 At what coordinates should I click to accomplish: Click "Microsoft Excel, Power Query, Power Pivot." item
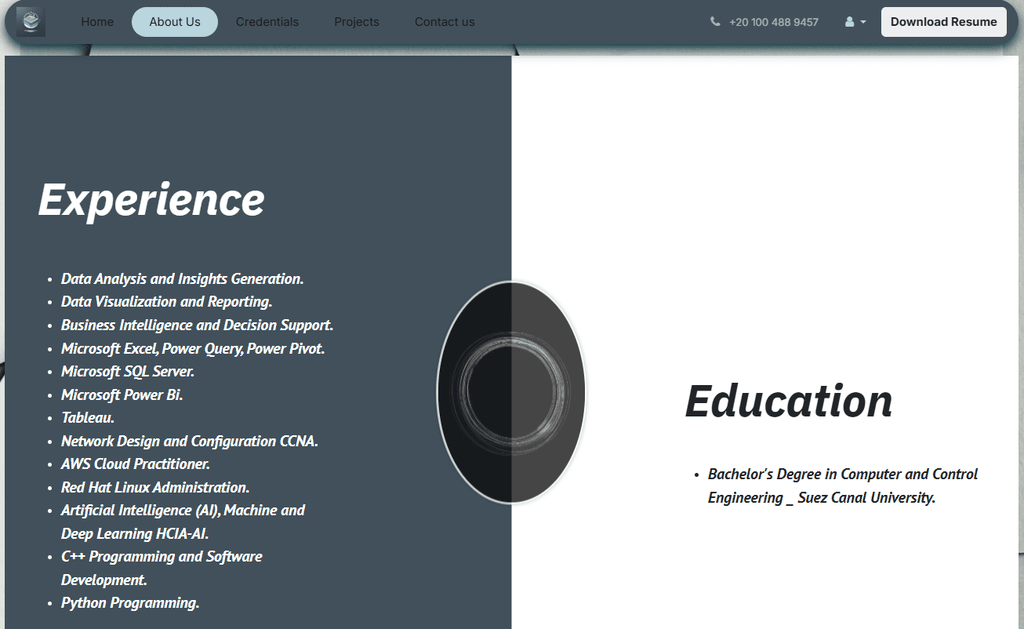tap(193, 349)
